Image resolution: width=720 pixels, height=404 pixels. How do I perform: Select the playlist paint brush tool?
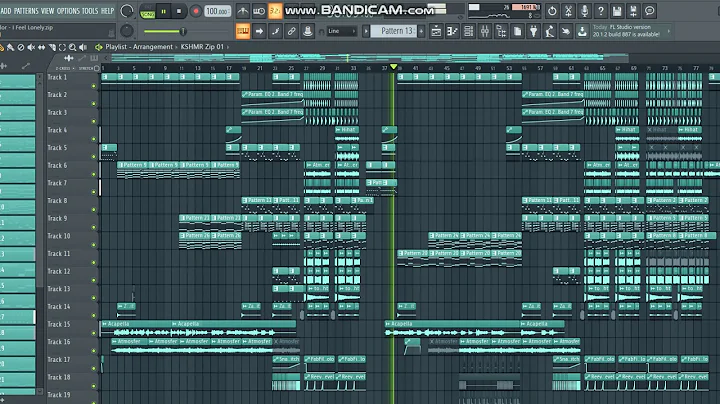coord(11,47)
